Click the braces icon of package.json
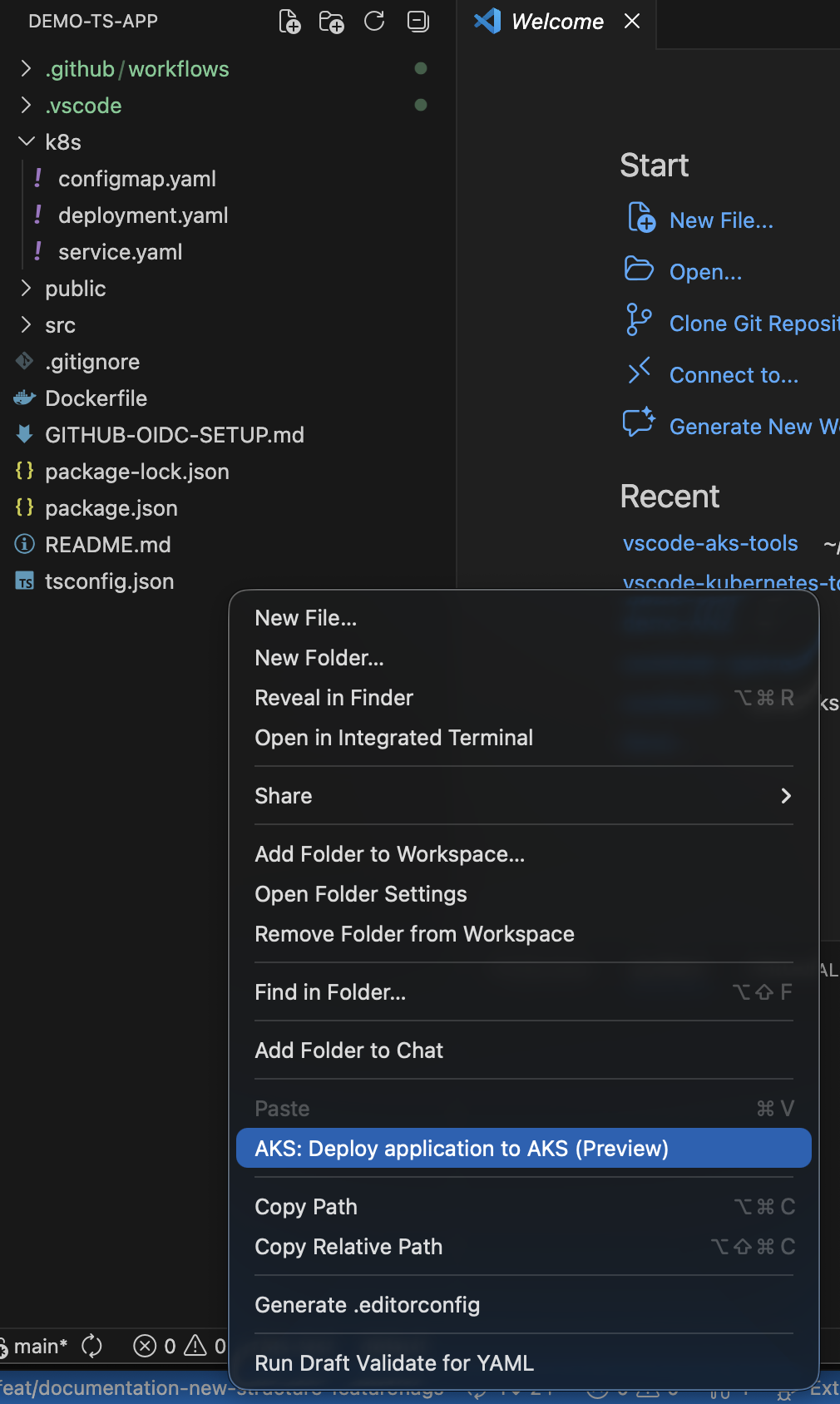Viewport: 840px width, 1404px height. (x=25, y=507)
